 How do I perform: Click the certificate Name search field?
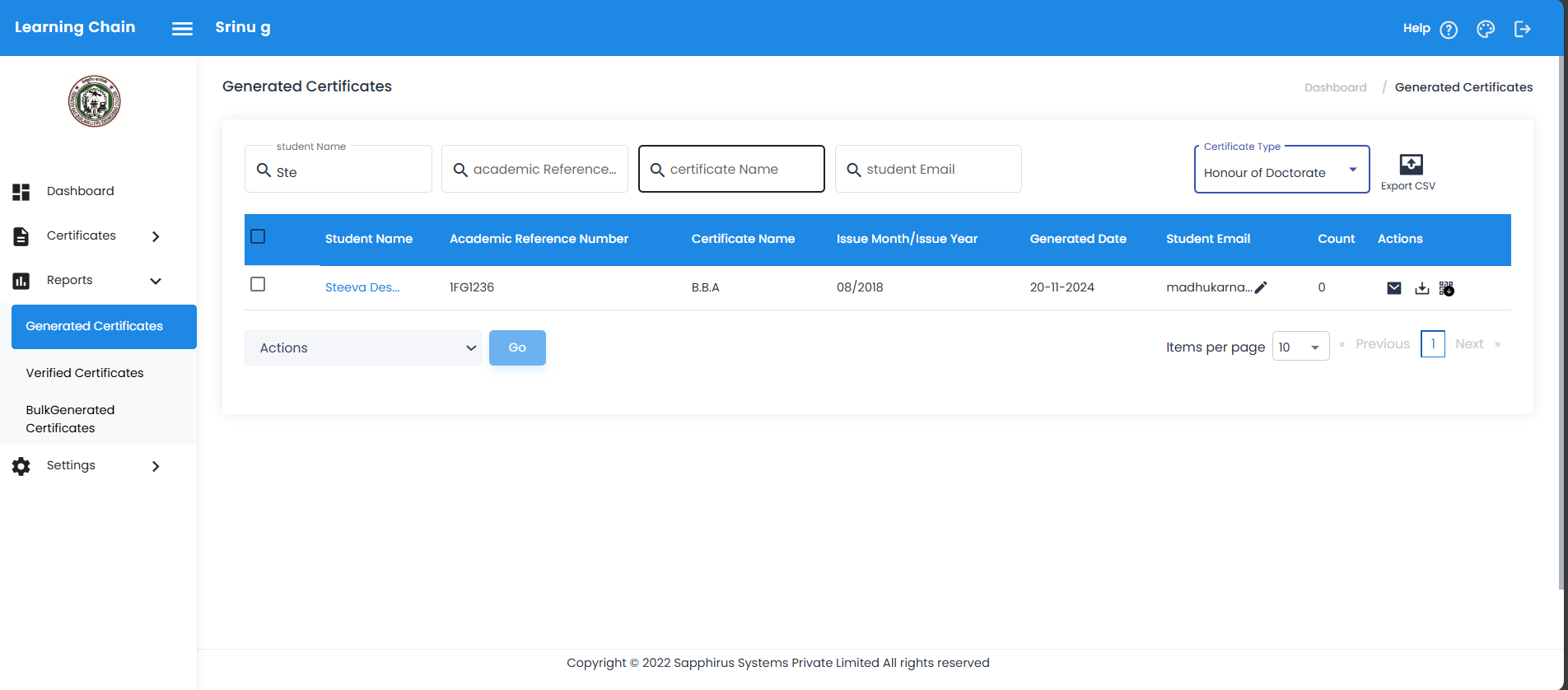point(731,170)
